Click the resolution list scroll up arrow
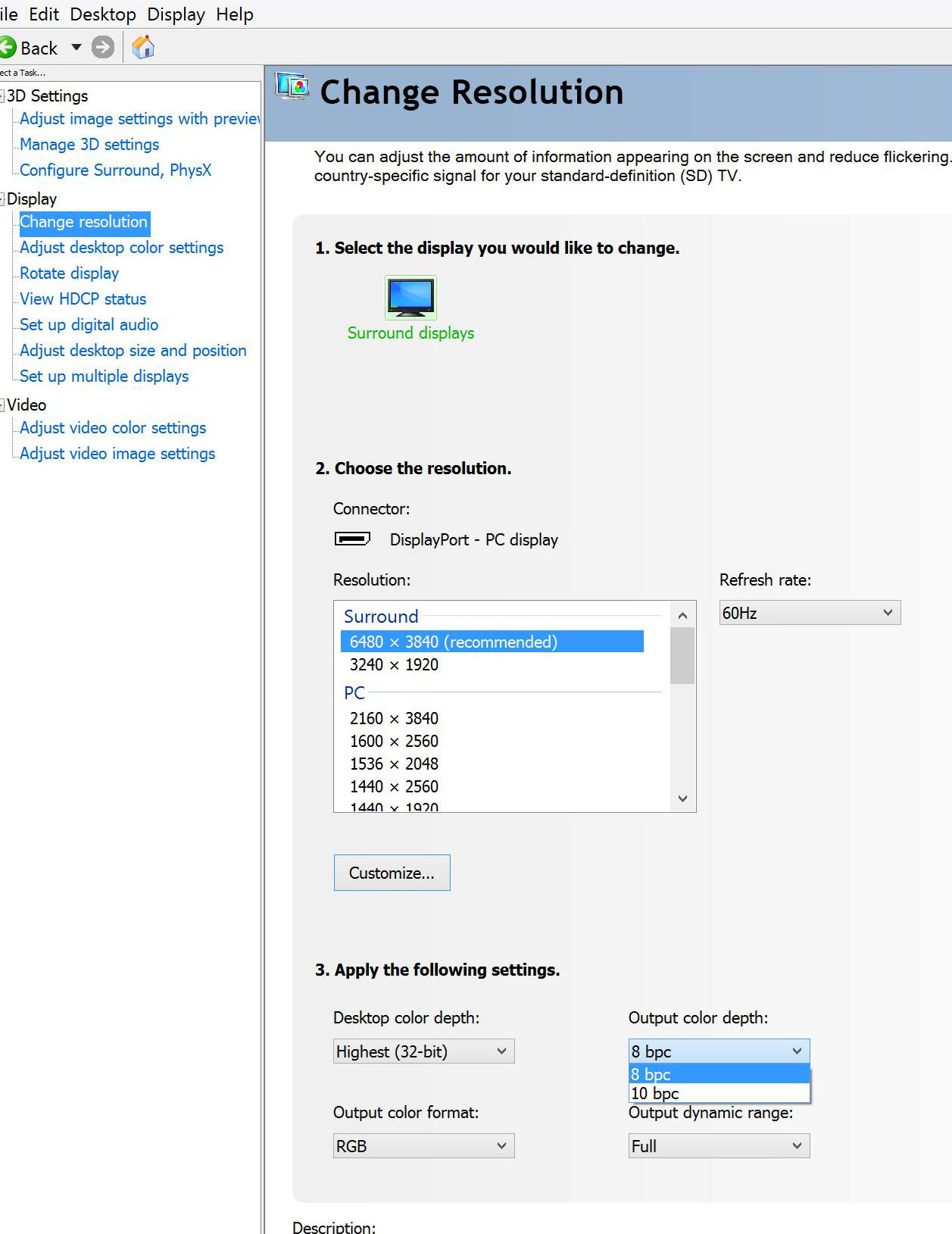The image size is (952, 1234). point(682,615)
